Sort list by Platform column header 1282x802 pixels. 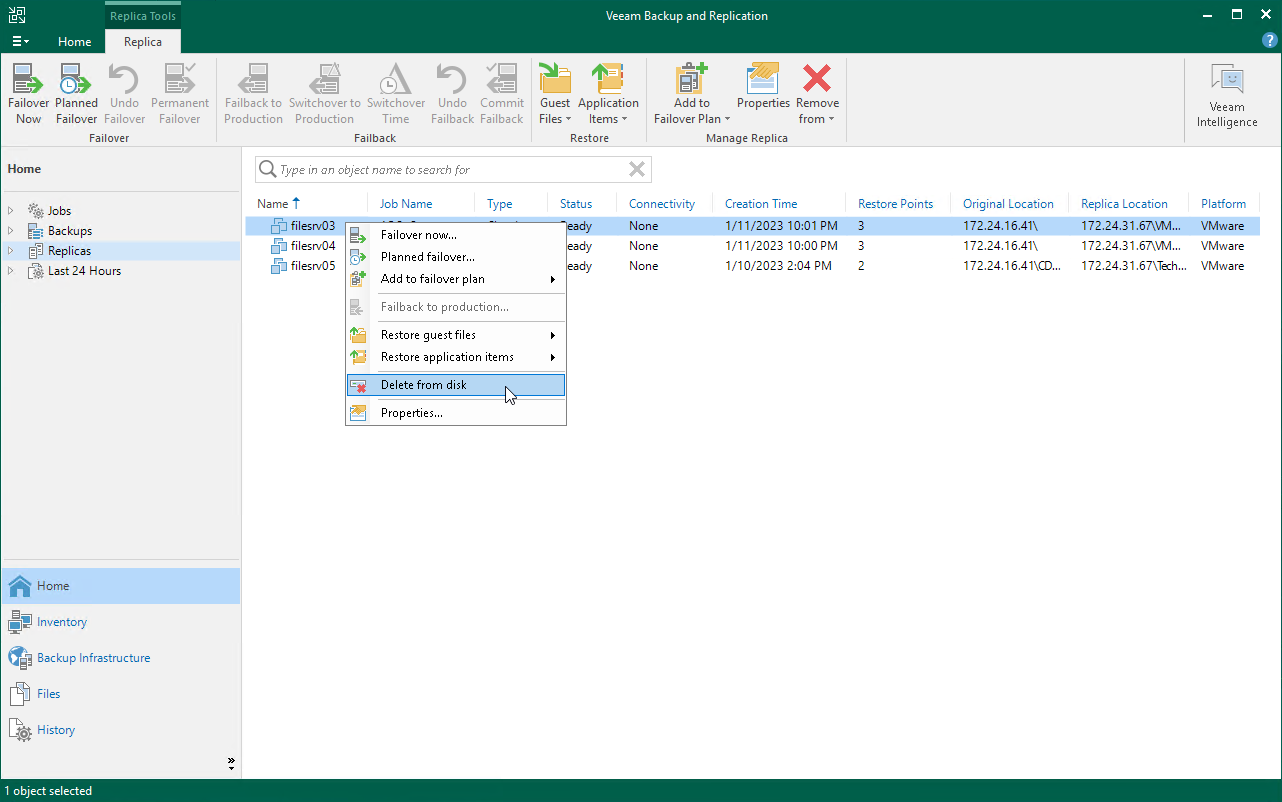(x=1223, y=204)
